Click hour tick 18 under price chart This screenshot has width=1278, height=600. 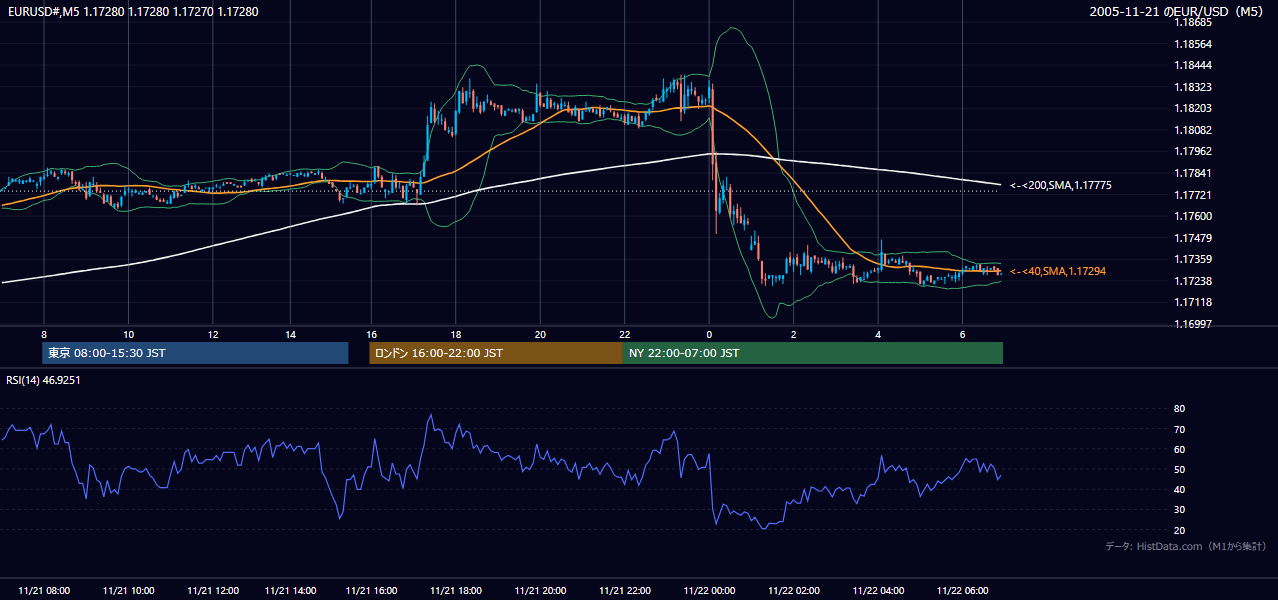[x=455, y=334]
